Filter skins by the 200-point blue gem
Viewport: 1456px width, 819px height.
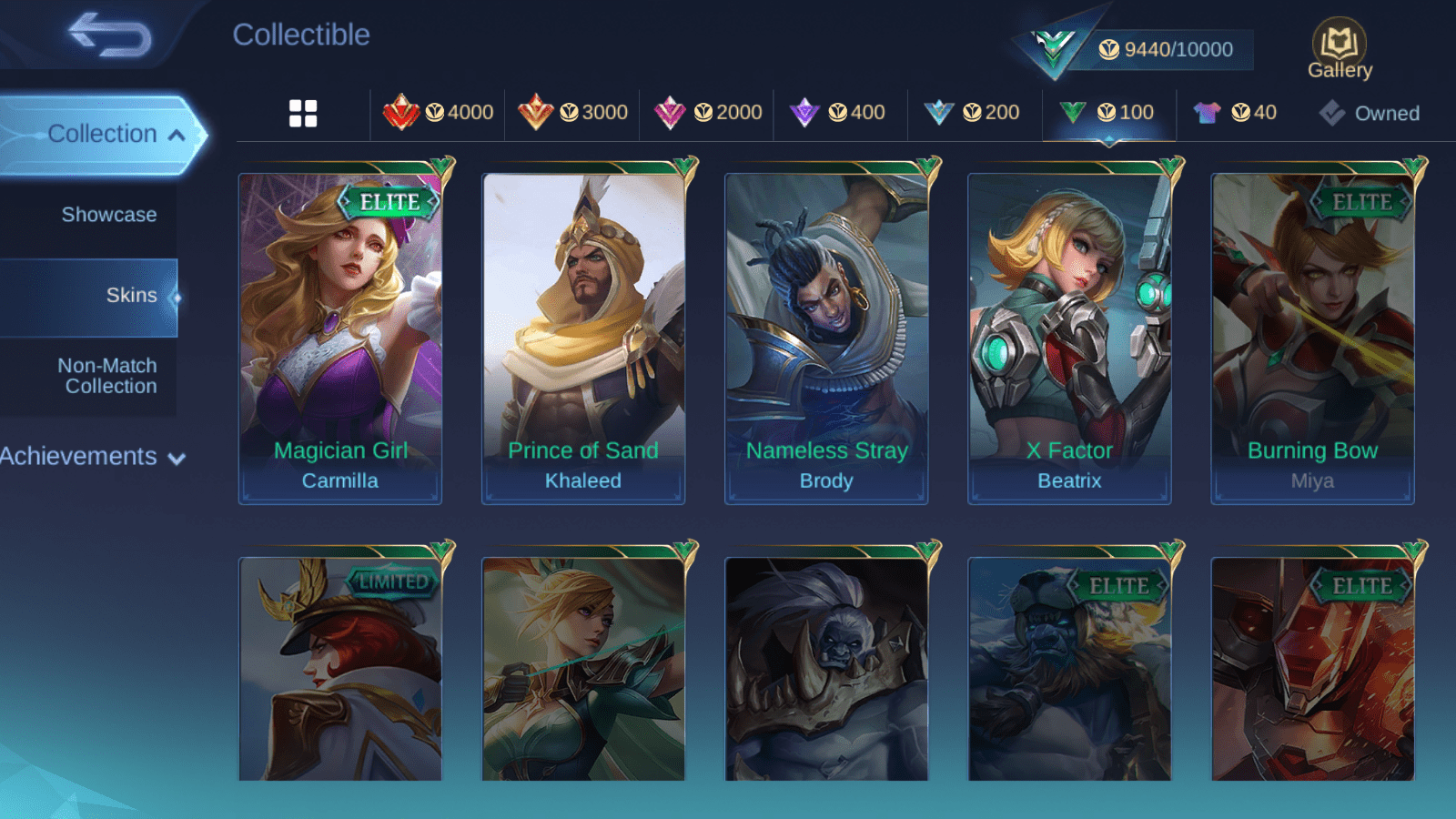[971, 113]
